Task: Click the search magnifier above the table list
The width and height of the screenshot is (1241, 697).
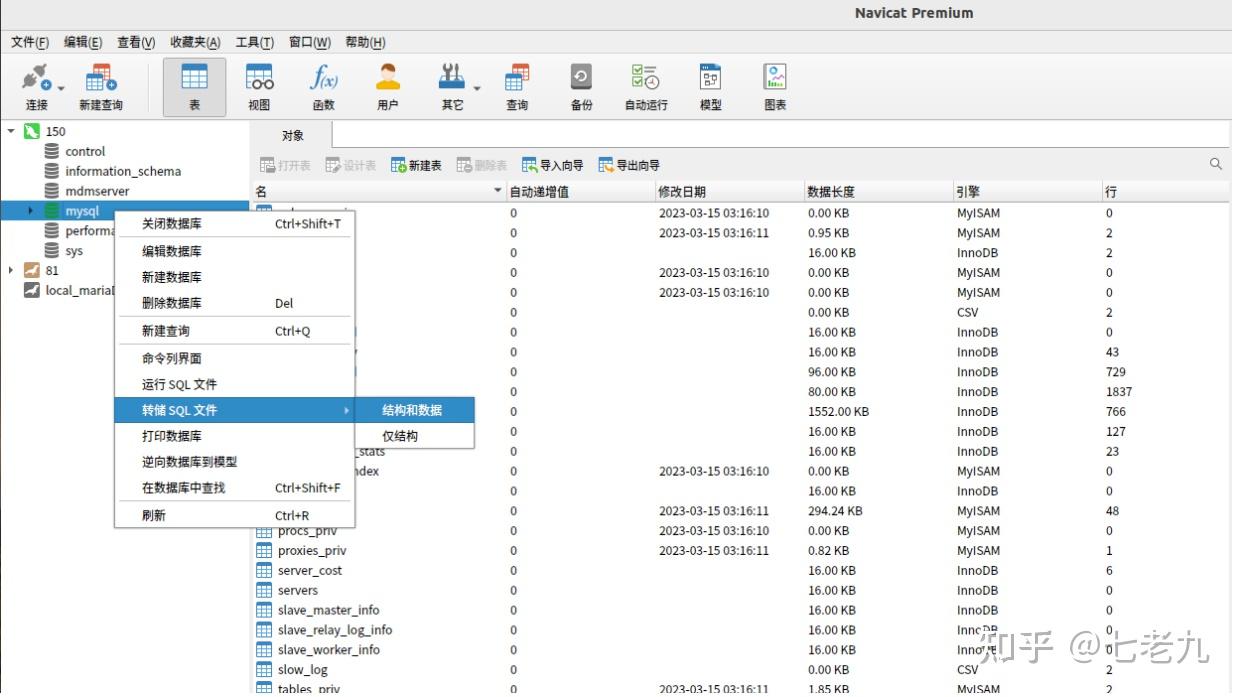Action: coord(1214,163)
